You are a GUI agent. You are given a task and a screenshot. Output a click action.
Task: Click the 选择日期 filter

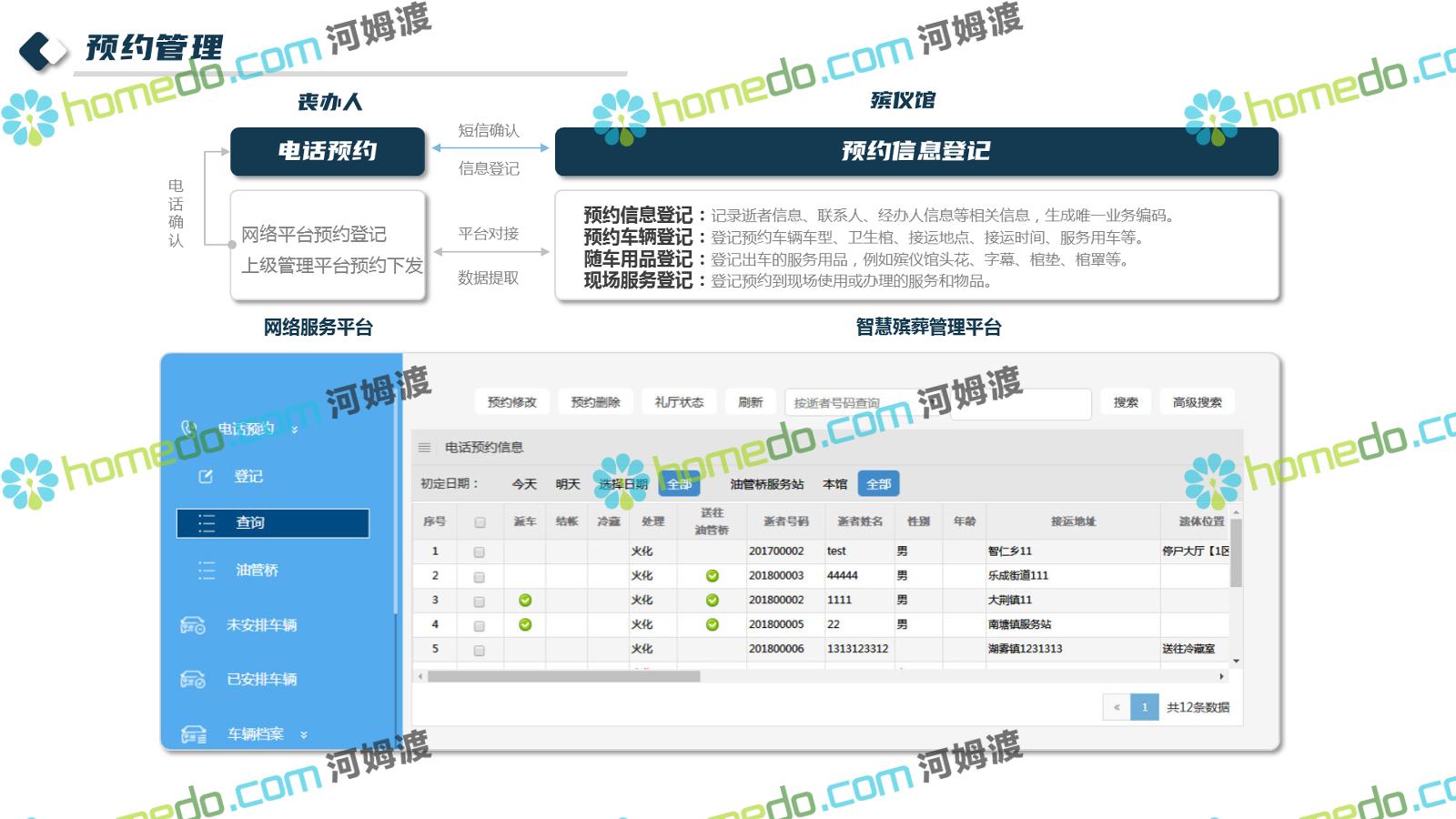point(623,484)
